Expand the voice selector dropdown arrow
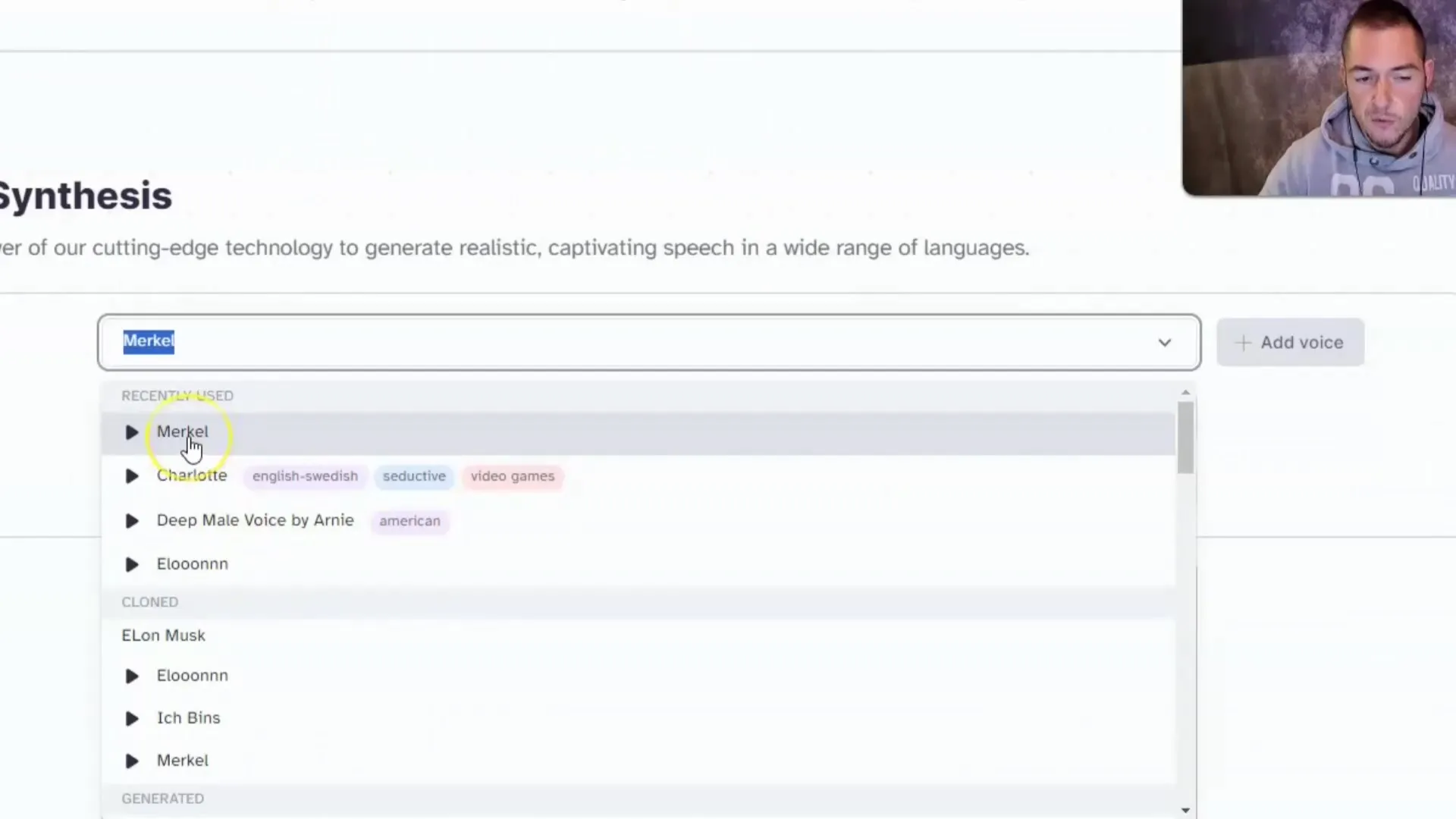Screen dimensions: 1456x819 [x=1164, y=342]
